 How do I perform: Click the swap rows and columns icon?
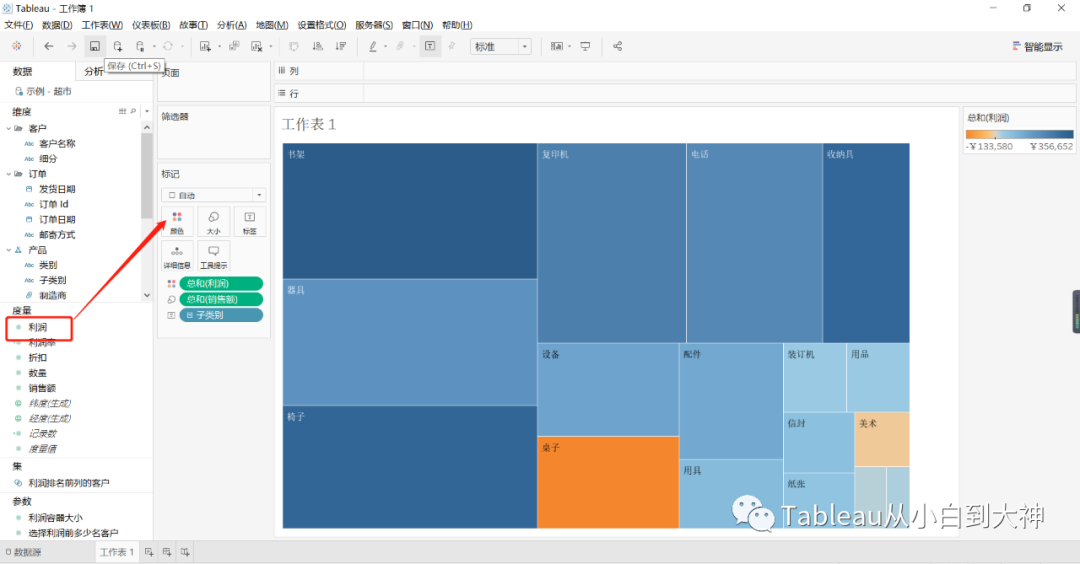click(x=294, y=46)
